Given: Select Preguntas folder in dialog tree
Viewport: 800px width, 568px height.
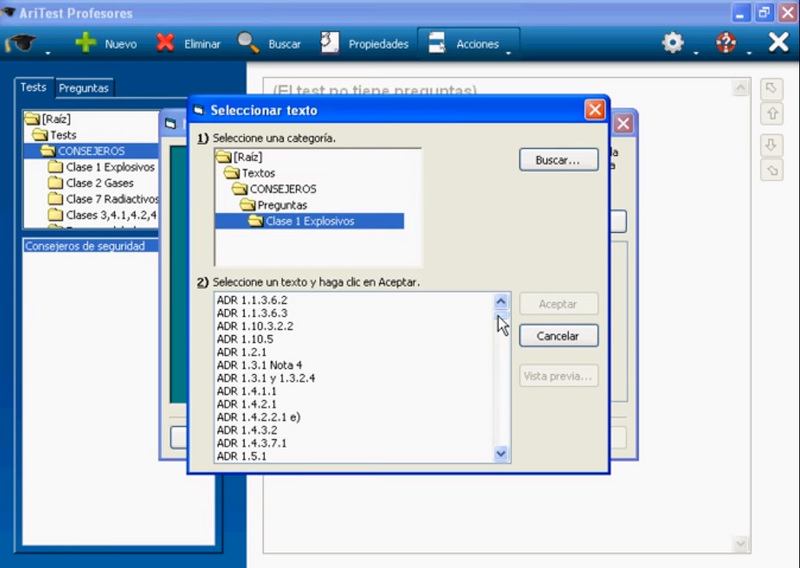Looking at the screenshot, I should tap(274, 205).
